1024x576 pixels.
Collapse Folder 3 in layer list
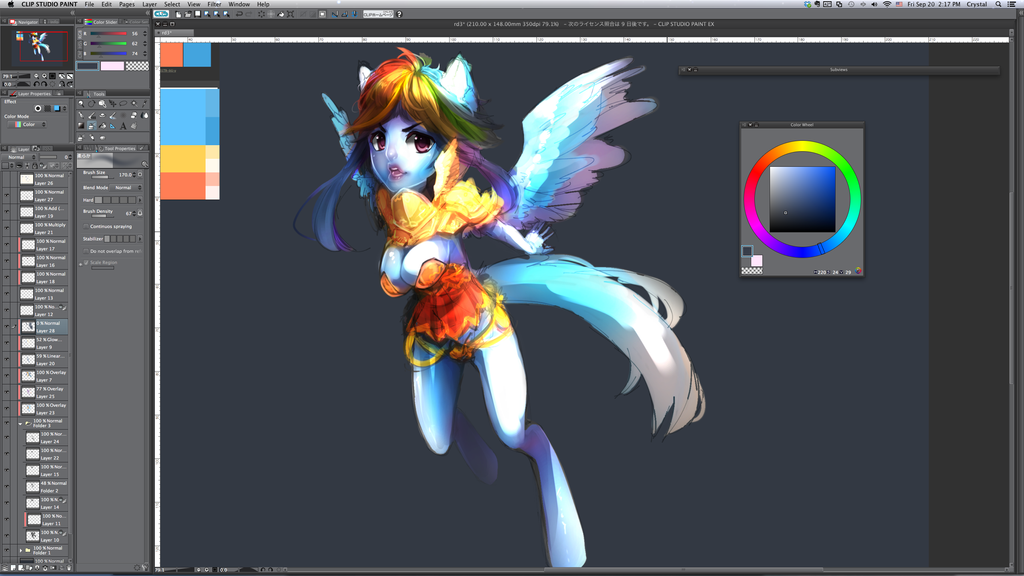(20, 424)
